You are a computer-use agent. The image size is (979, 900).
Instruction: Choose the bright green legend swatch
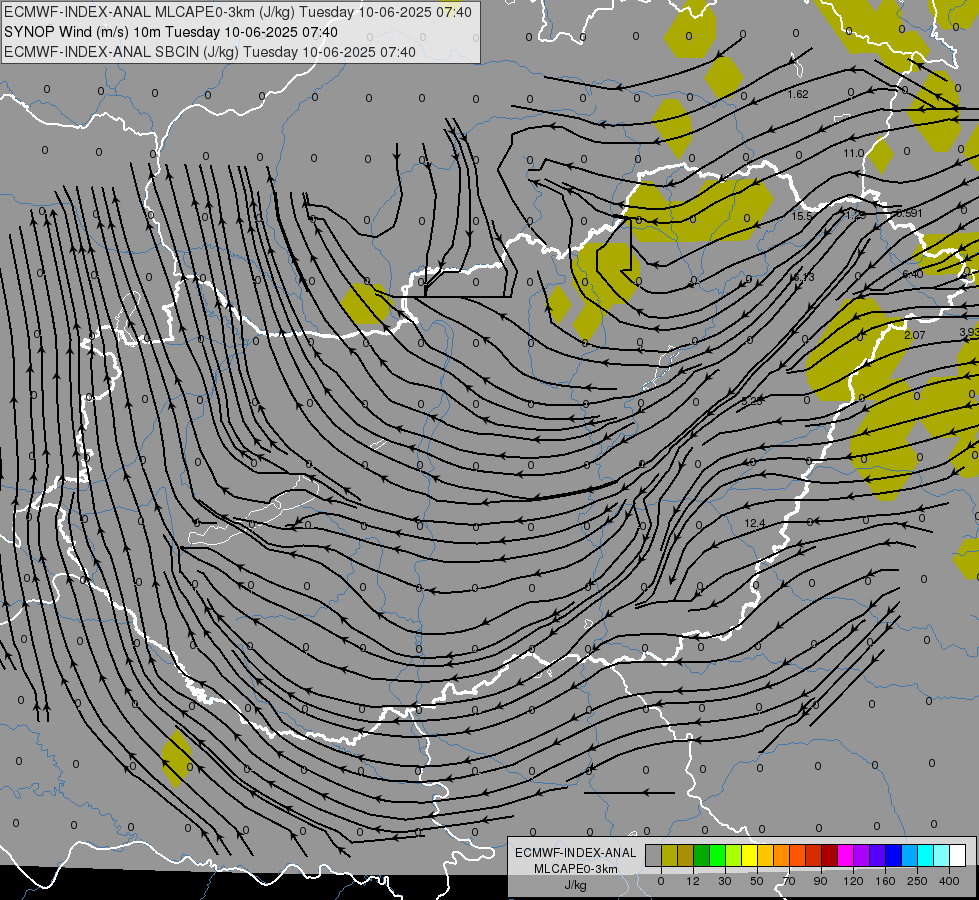[x=718, y=855]
